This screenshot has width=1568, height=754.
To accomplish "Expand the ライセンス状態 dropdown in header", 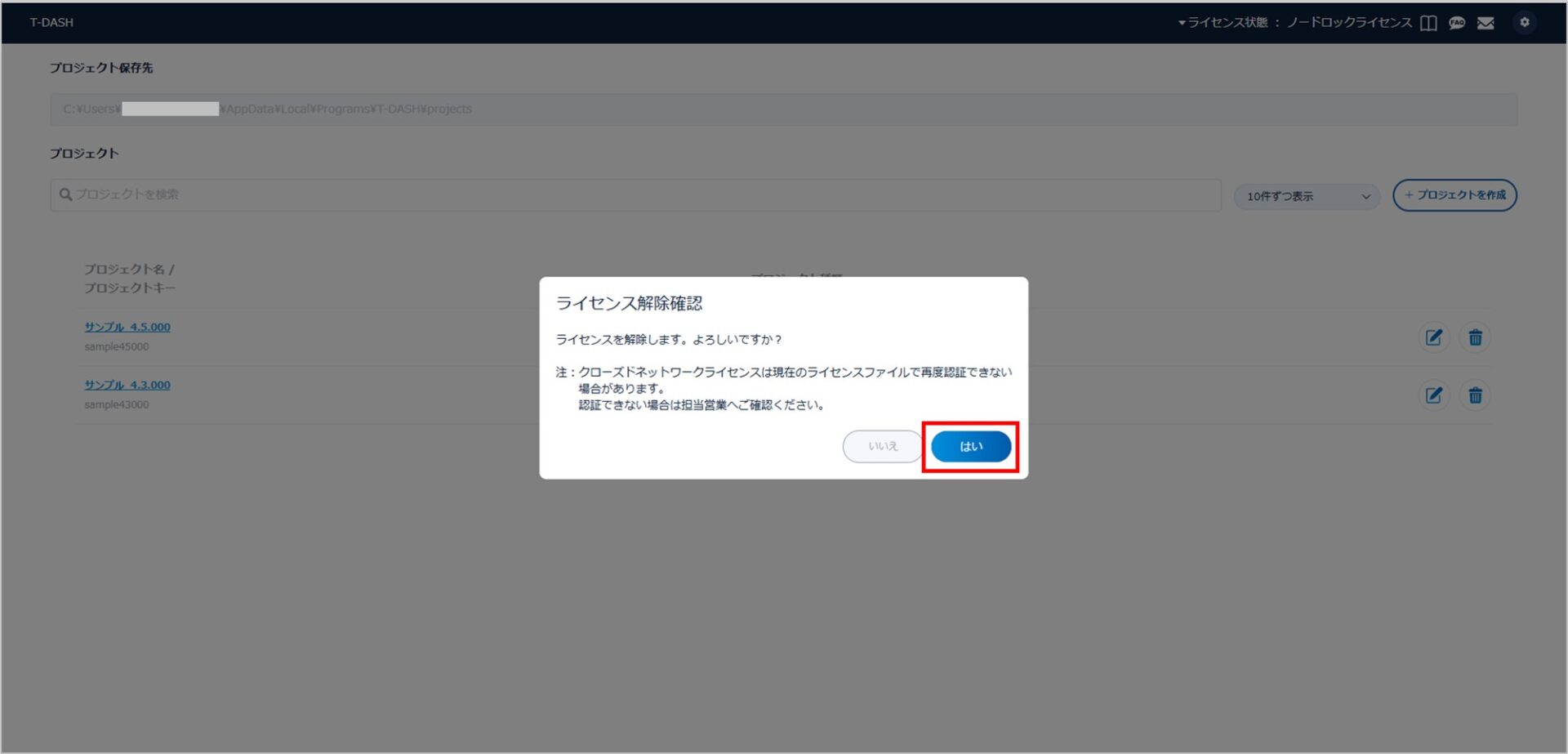I will (x=1294, y=23).
